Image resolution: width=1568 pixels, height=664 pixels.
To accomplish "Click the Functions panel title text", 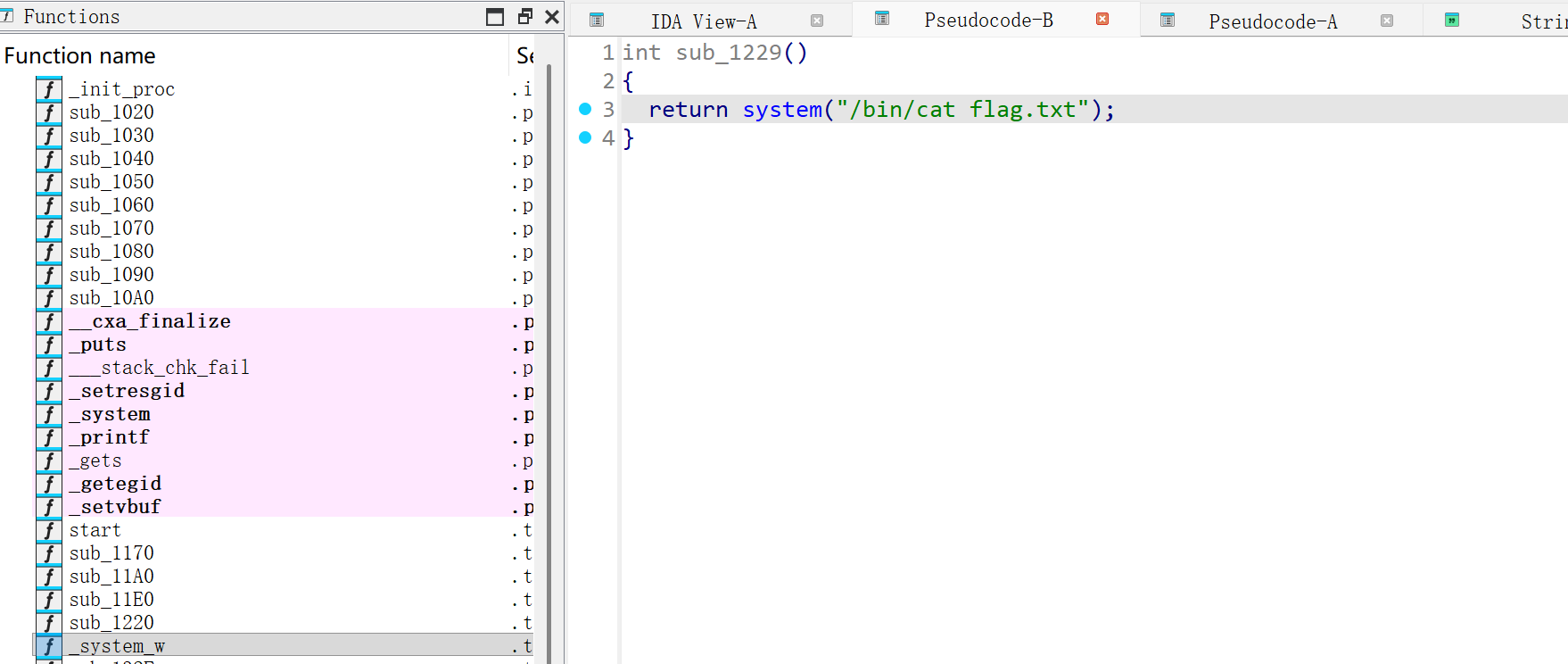I will pyautogui.click(x=71, y=16).
